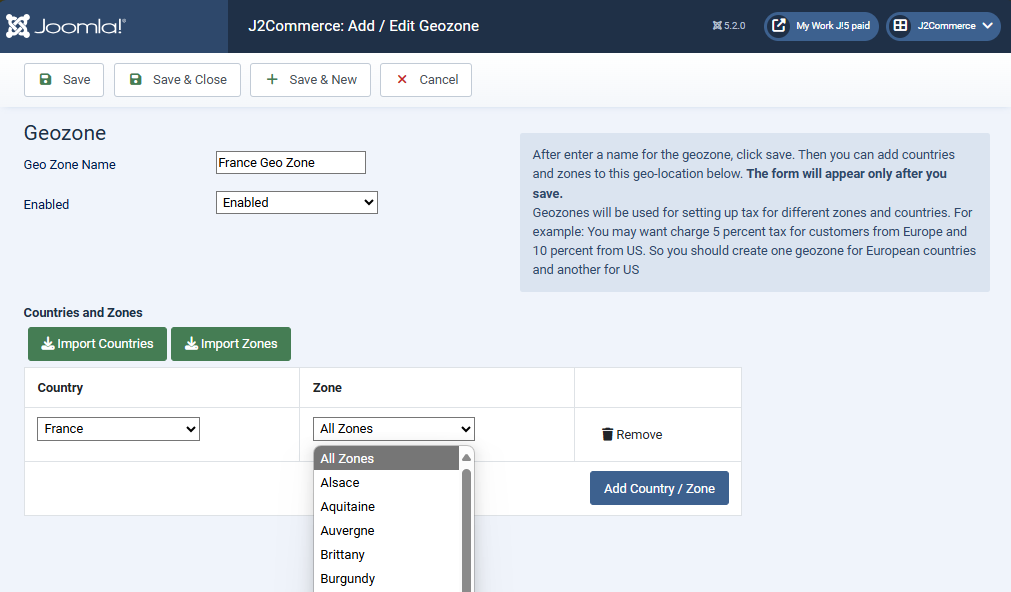Click the Country column header
Image resolution: width=1011 pixels, height=592 pixels.
pos(60,388)
